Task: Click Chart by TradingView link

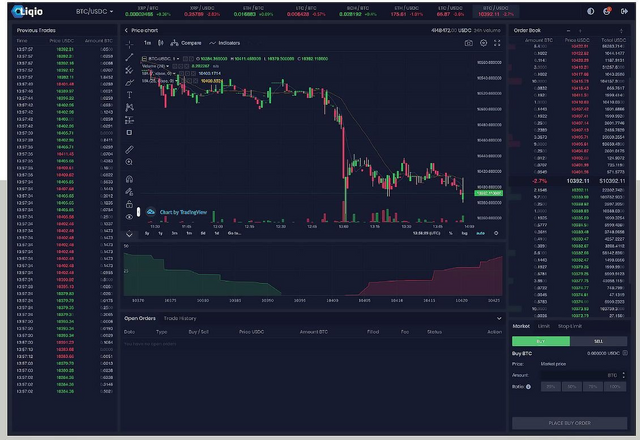Action: pos(183,212)
